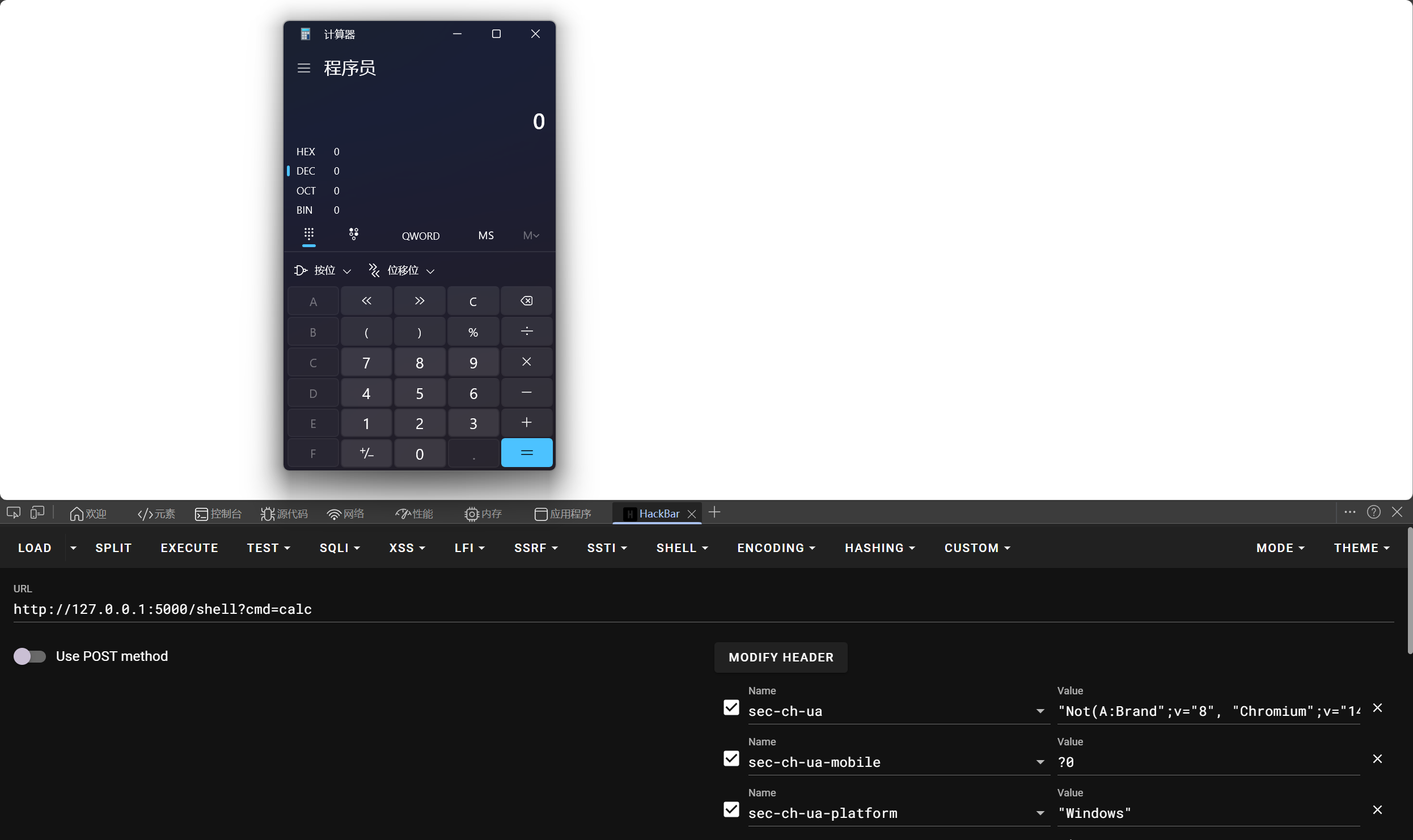Activate the DevTools inspect element picker icon

pyautogui.click(x=14, y=513)
